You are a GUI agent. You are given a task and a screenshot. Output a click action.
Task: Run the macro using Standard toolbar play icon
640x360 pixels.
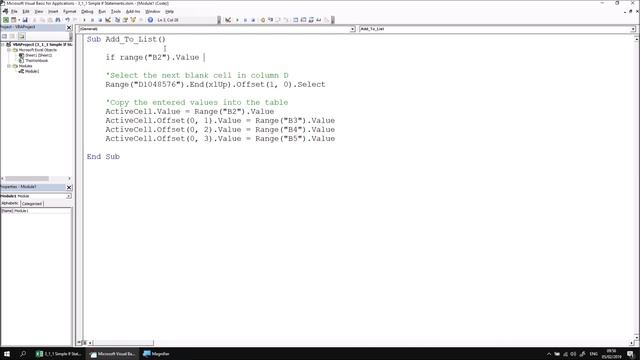coord(84,20)
